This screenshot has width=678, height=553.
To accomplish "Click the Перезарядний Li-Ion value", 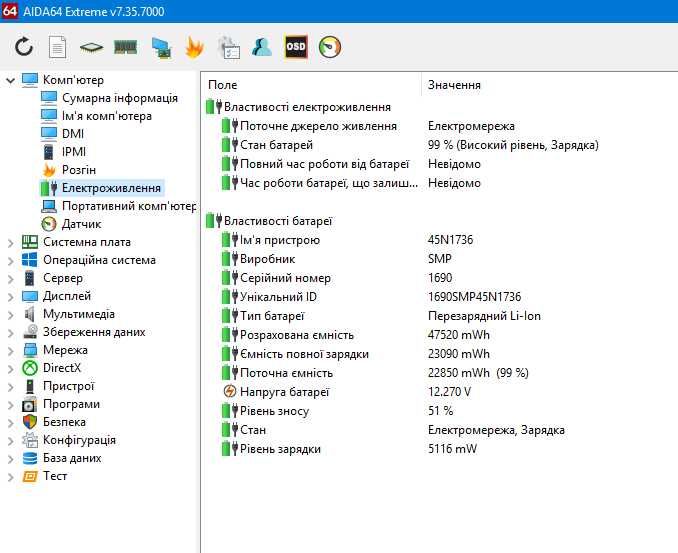I will 484,316.
